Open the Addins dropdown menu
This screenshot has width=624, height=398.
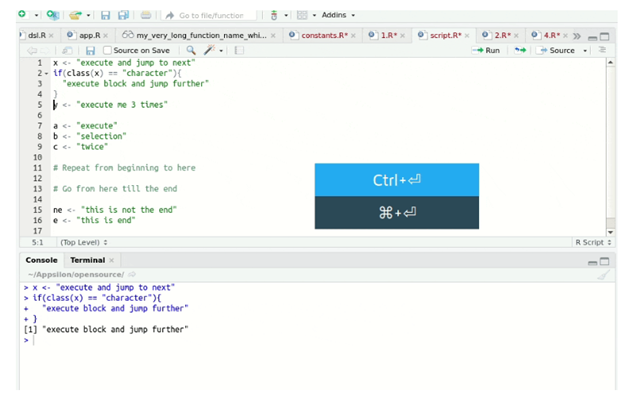pyautogui.click(x=338, y=15)
